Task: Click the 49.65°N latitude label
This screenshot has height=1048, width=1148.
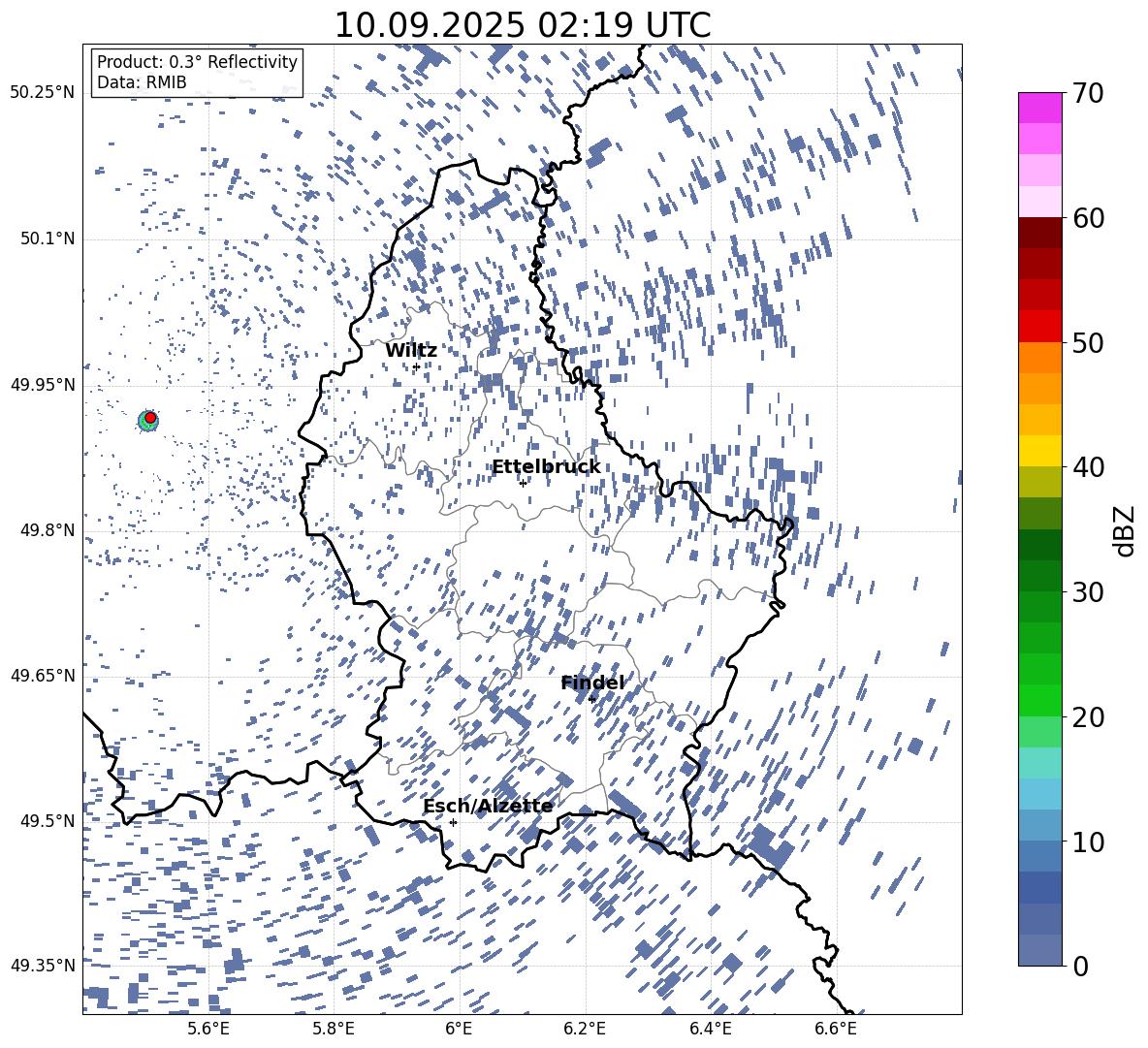Action: [x=43, y=676]
